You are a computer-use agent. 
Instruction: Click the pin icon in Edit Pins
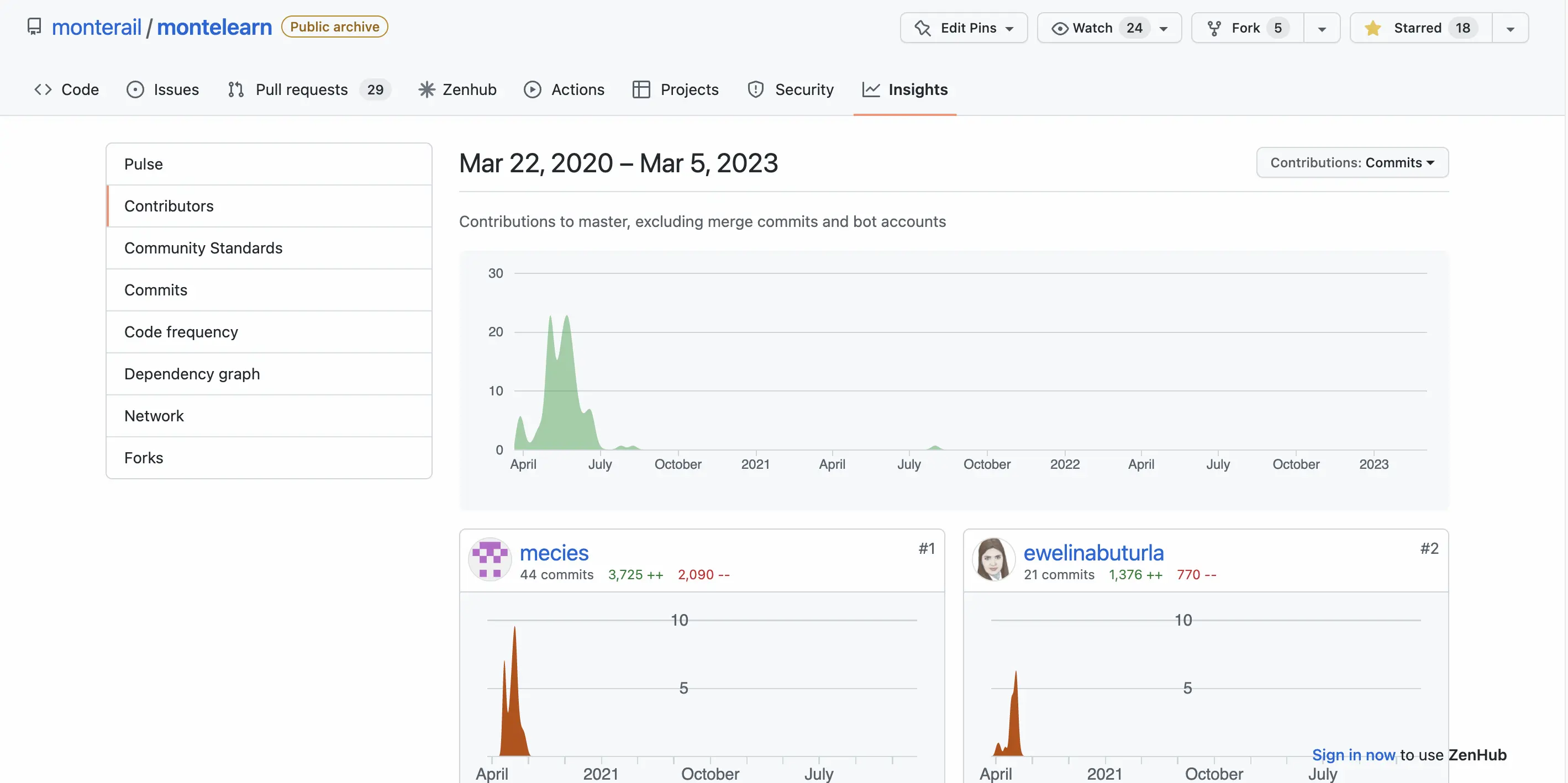point(923,28)
